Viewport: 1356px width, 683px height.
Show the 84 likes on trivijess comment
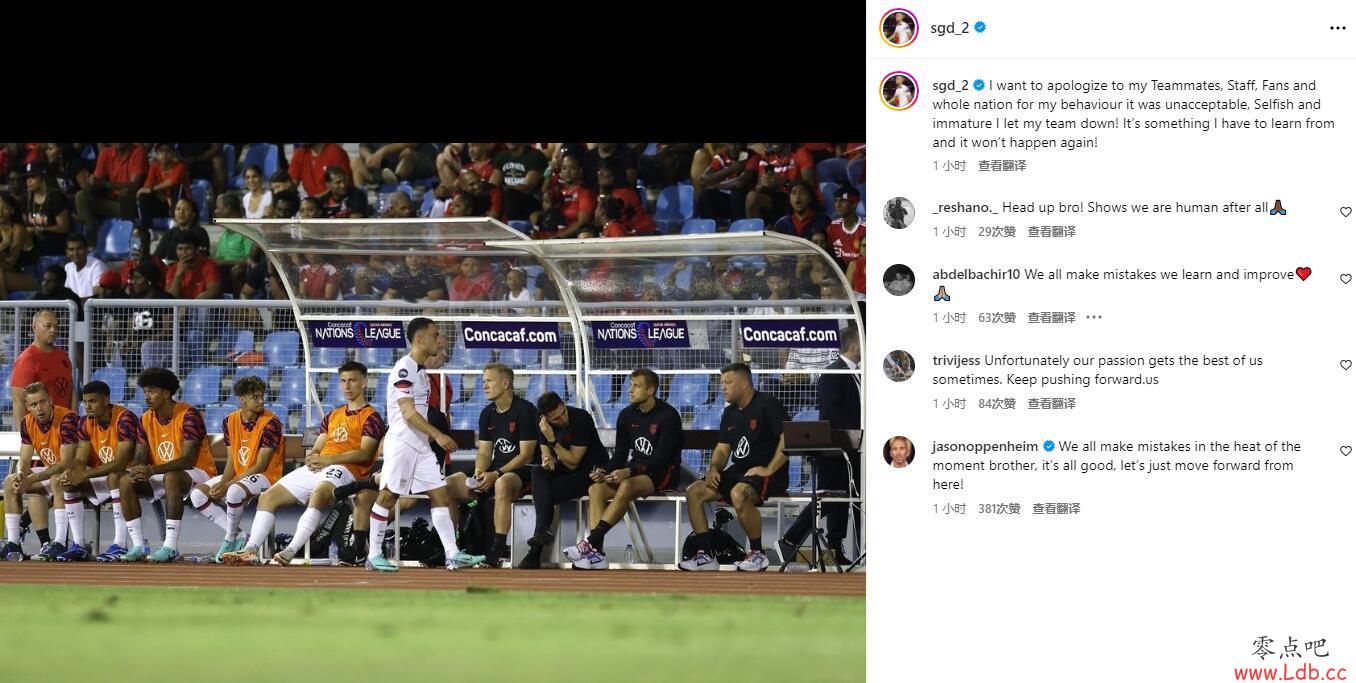(x=997, y=404)
